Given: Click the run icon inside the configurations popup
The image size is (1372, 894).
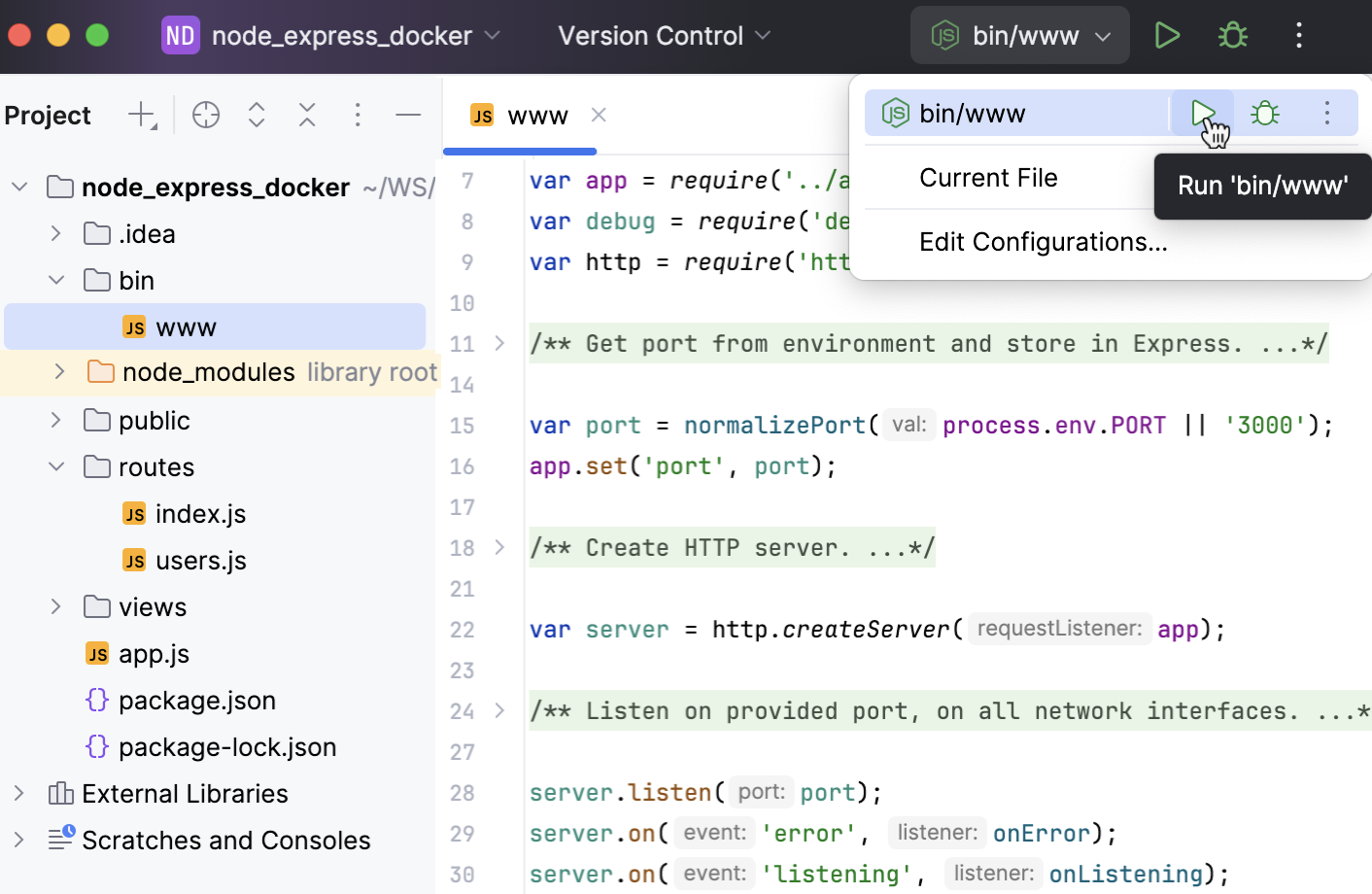Looking at the screenshot, I should [x=1202, y=113].
